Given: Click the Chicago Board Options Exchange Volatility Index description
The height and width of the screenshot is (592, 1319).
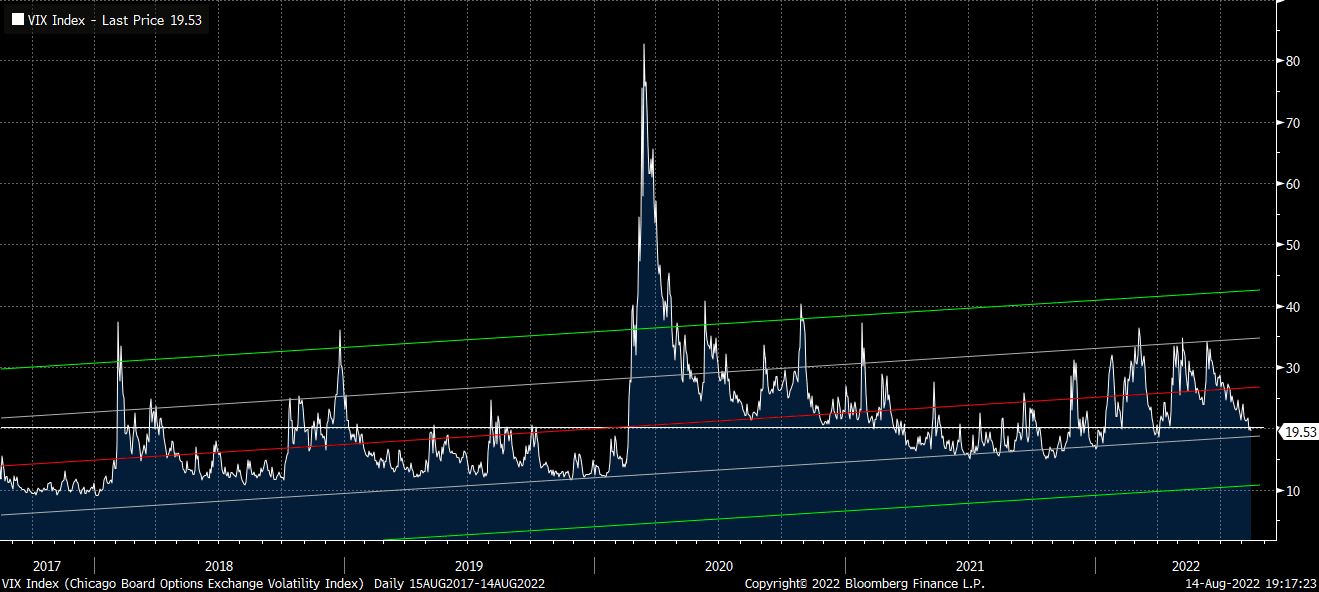Looking at the screenshot, I should point(213,583).
